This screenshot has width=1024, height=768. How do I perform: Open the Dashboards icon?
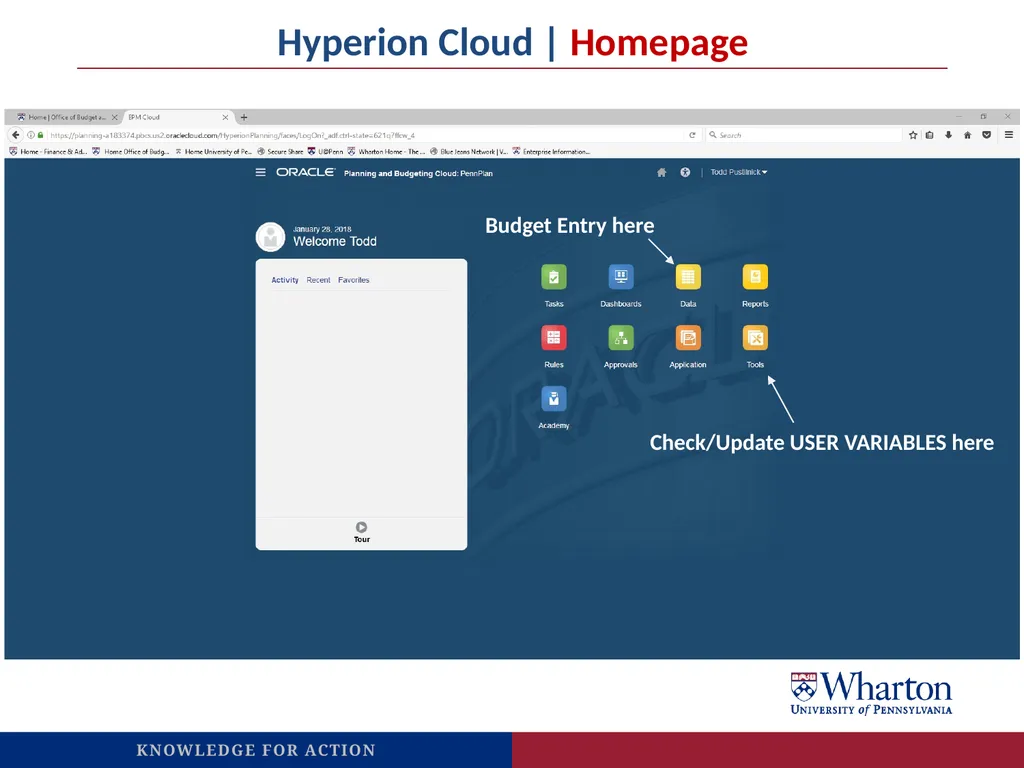pyautogui.click(x=620, y=277)
